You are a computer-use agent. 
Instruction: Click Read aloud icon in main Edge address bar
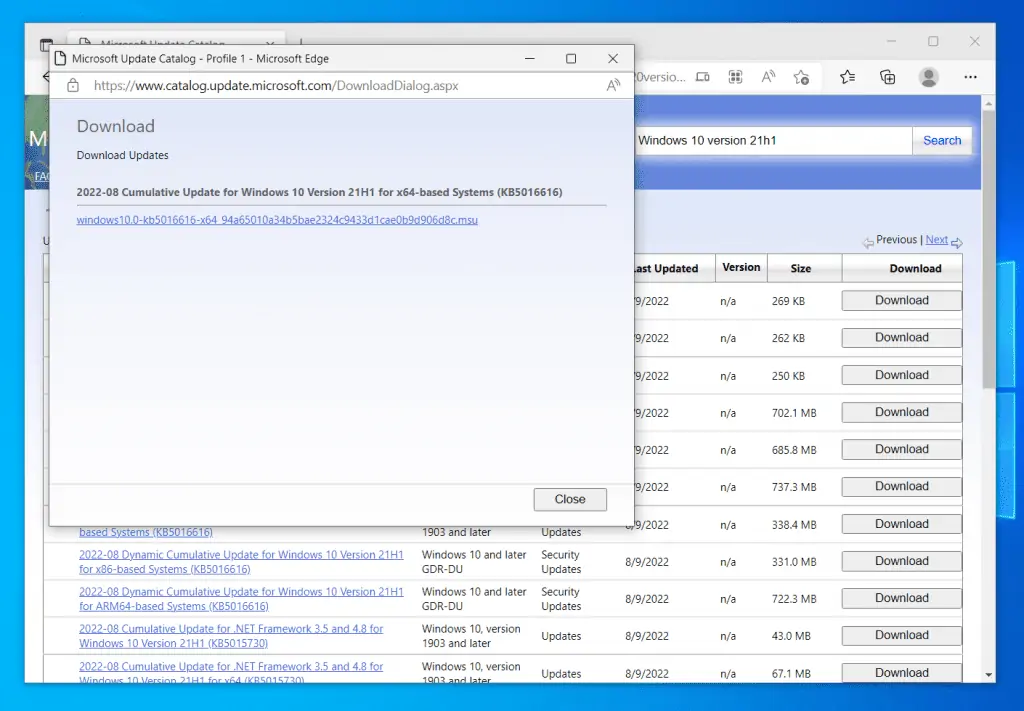tap(768, 77)
